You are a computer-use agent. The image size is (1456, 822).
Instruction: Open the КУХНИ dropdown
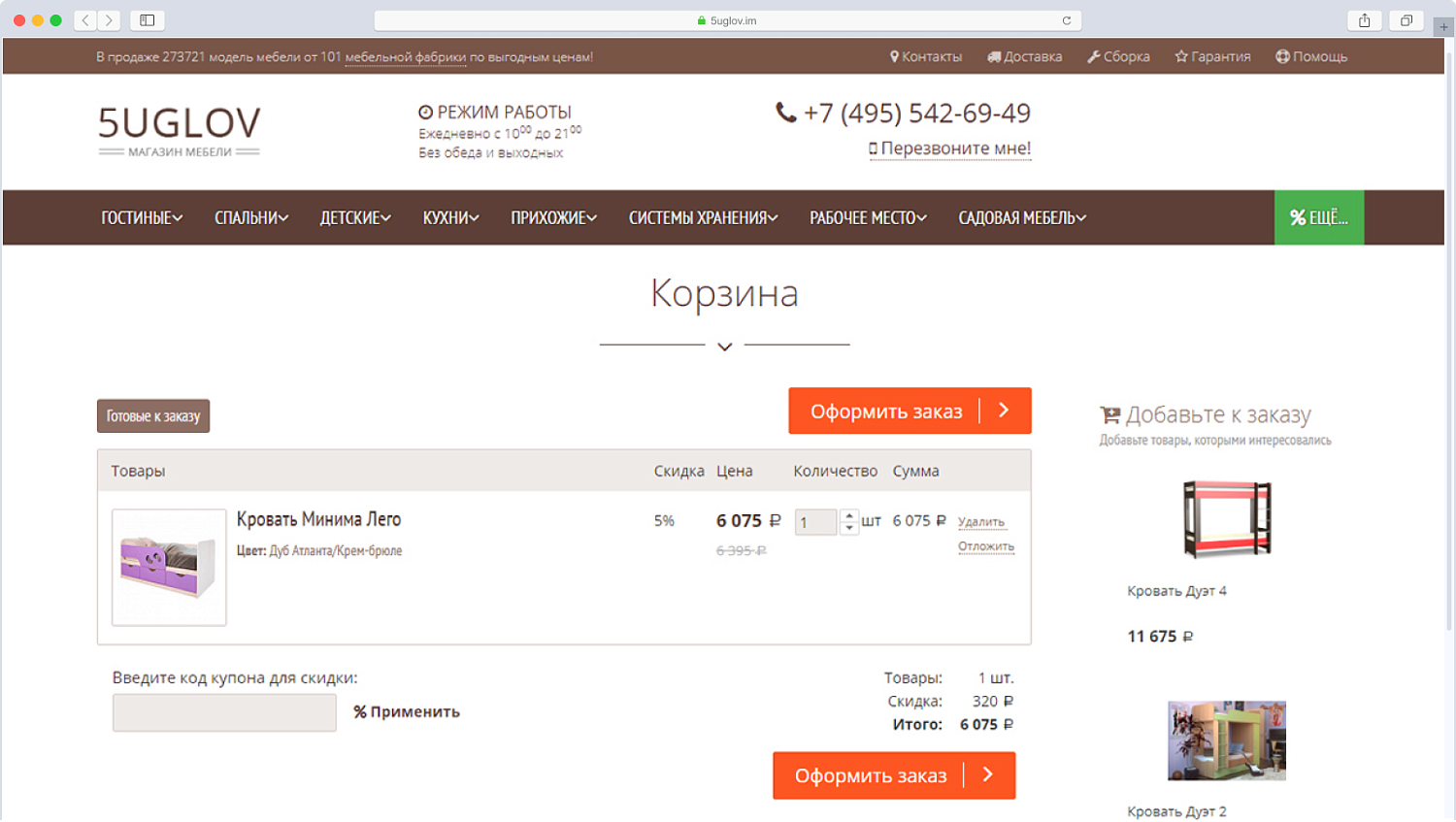point(450,217)
